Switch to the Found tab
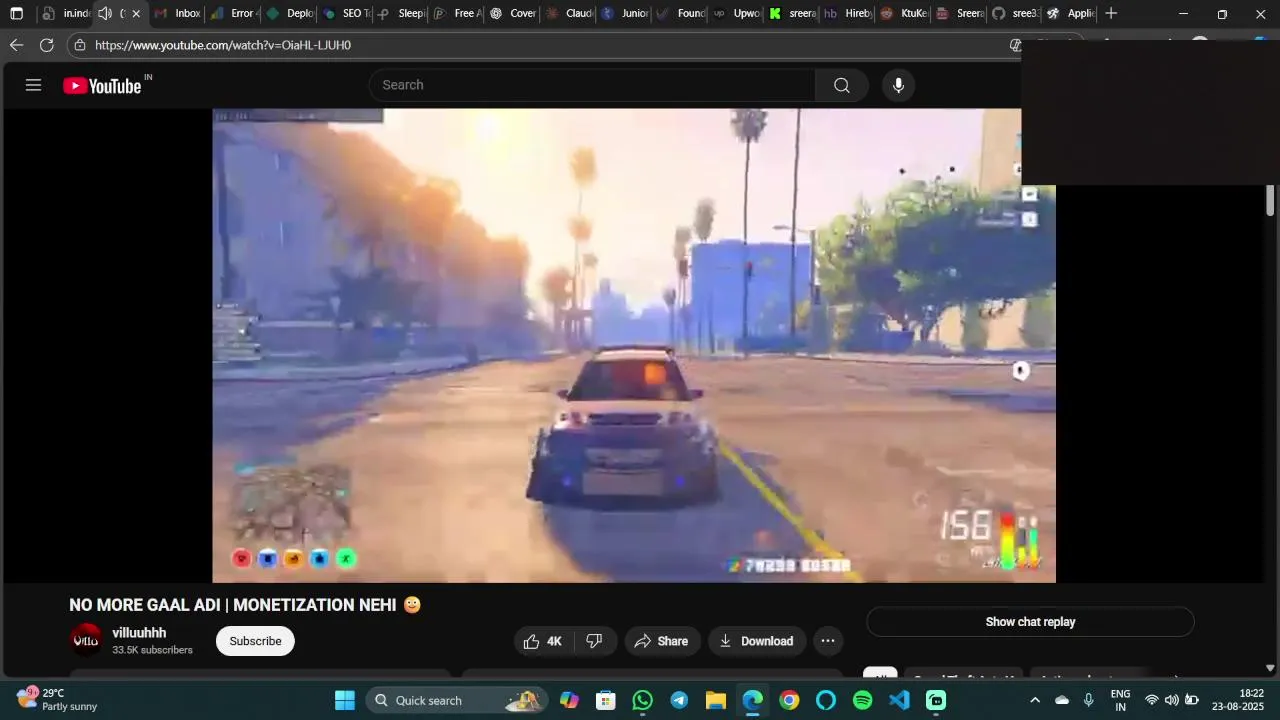This screenshot has height=720, width=1280. pyautogui.click(x=680, y=13)
